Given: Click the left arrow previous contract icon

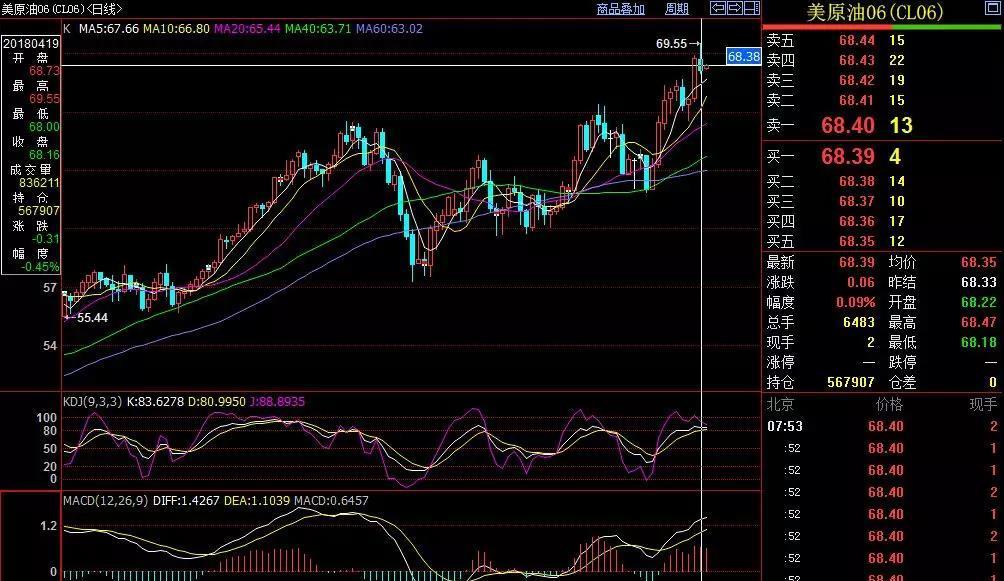Looking at the screenshot, I should pos(718,8).
